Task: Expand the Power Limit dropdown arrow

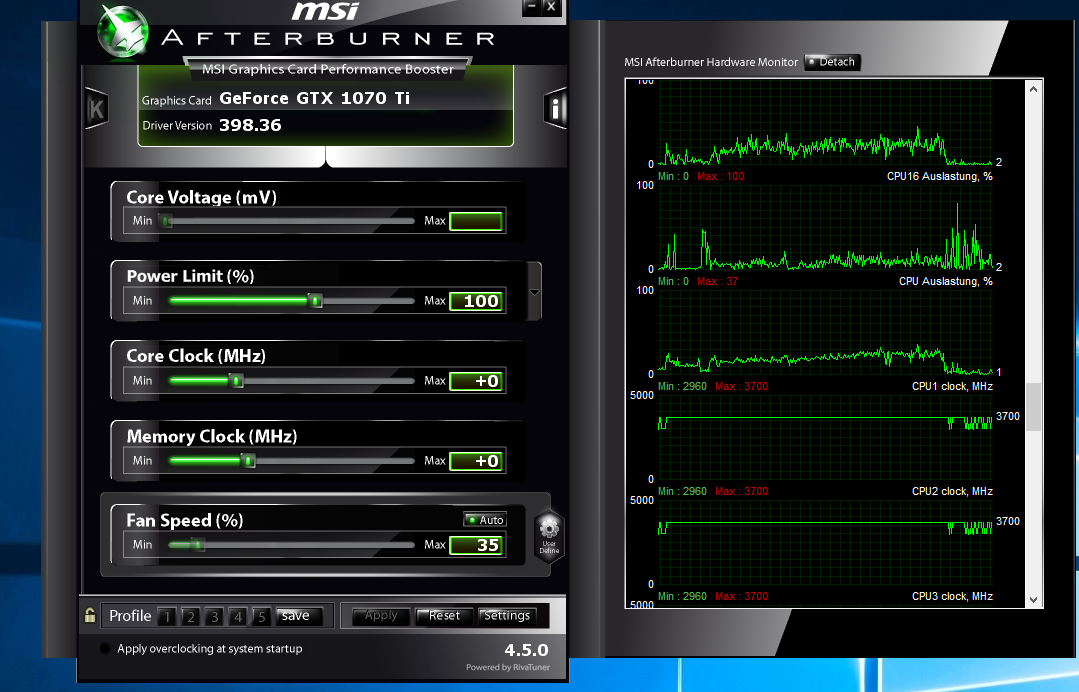Action: pos(534,292)
